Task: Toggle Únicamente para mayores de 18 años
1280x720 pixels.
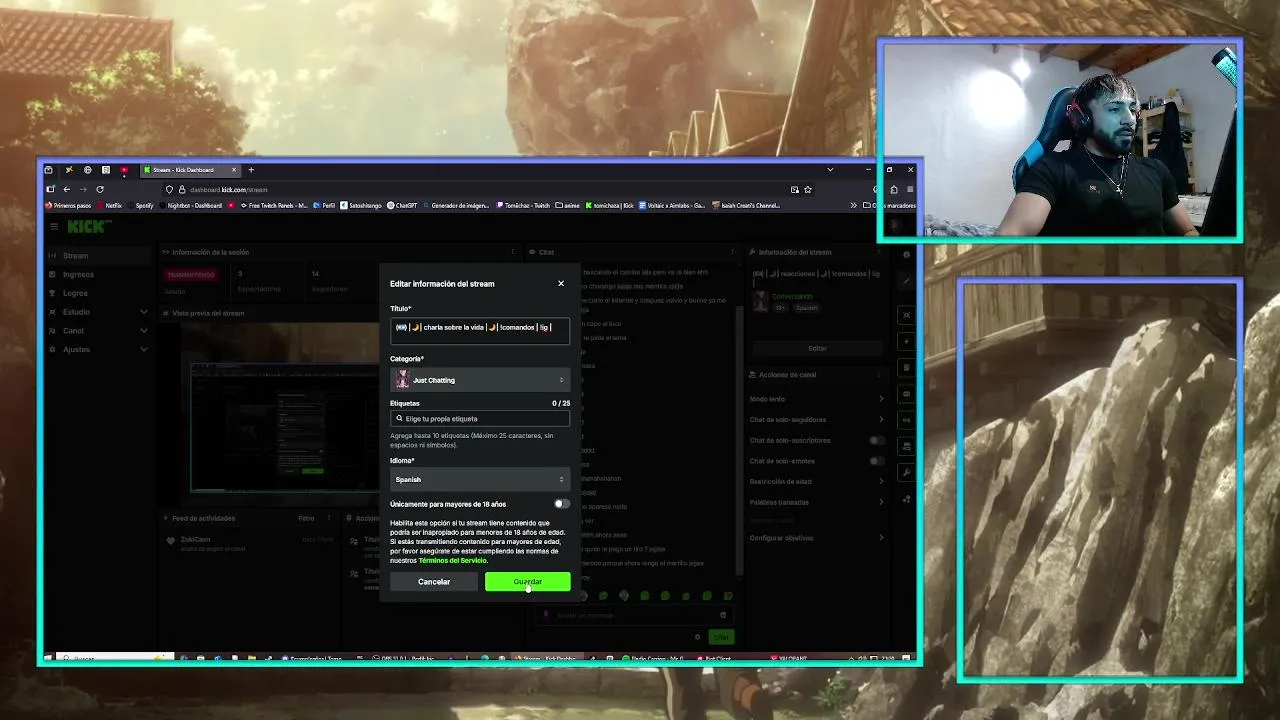Action: 561,504
